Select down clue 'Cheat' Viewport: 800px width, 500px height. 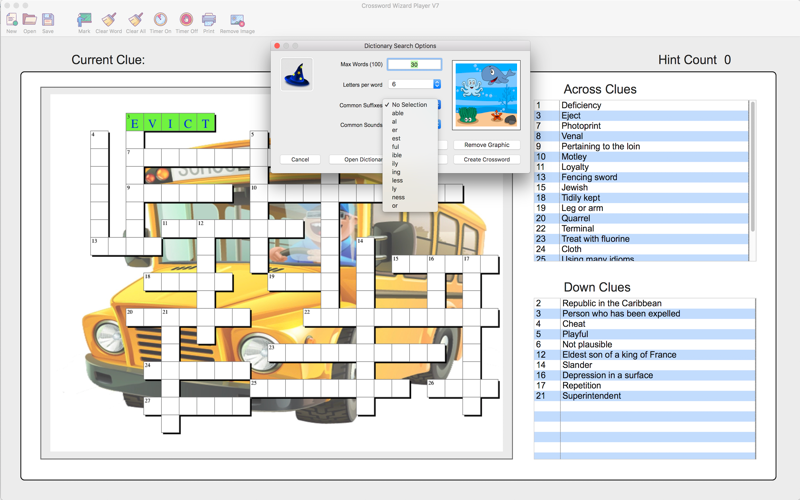coord(644,323)
